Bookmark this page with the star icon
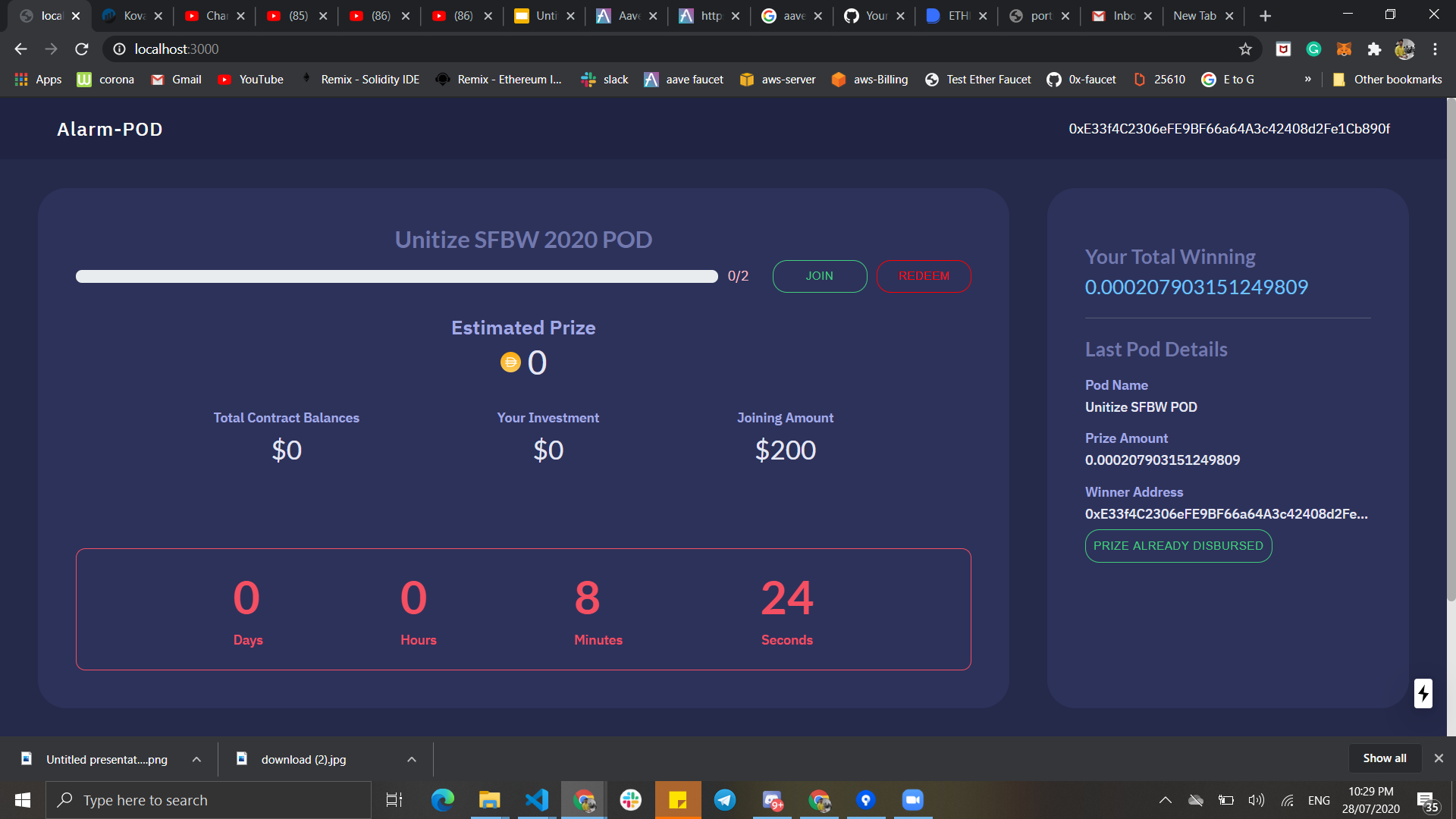The image size is (1456, 819). tap(1245, 49)
